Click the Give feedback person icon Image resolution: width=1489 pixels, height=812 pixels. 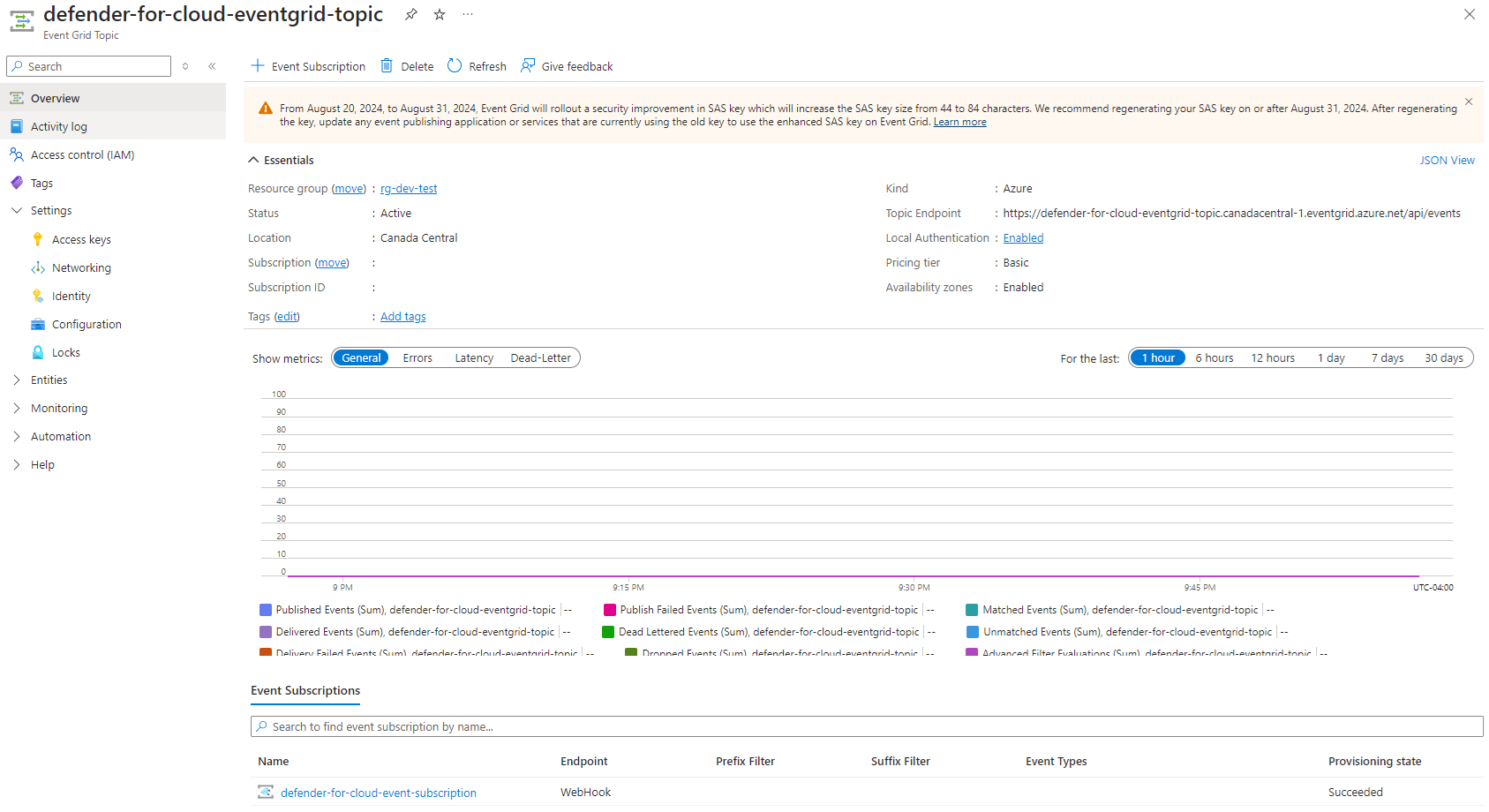point(528,65)
